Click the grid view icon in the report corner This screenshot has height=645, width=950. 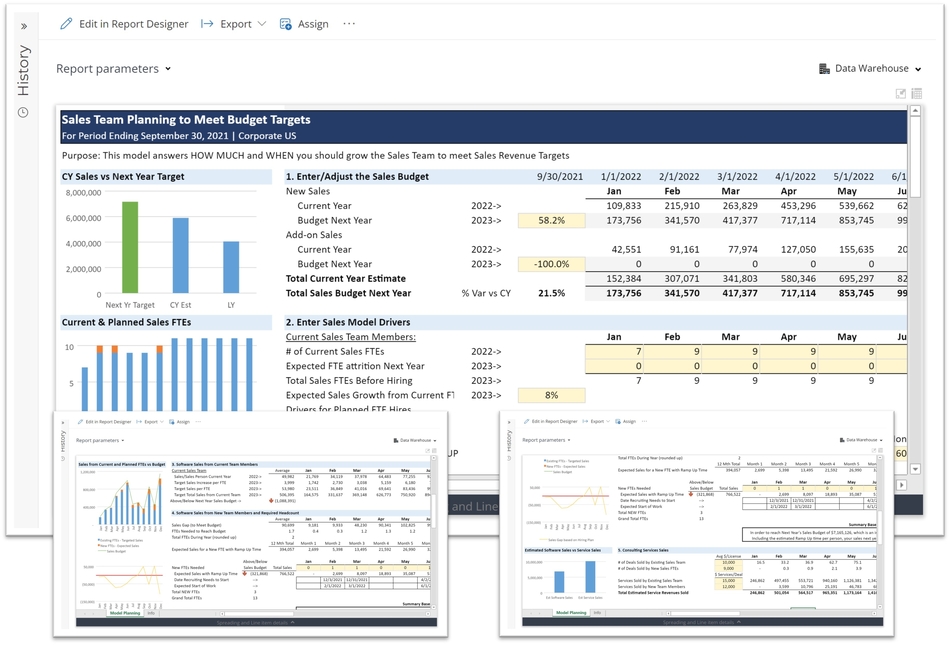(x=915, y=93)
